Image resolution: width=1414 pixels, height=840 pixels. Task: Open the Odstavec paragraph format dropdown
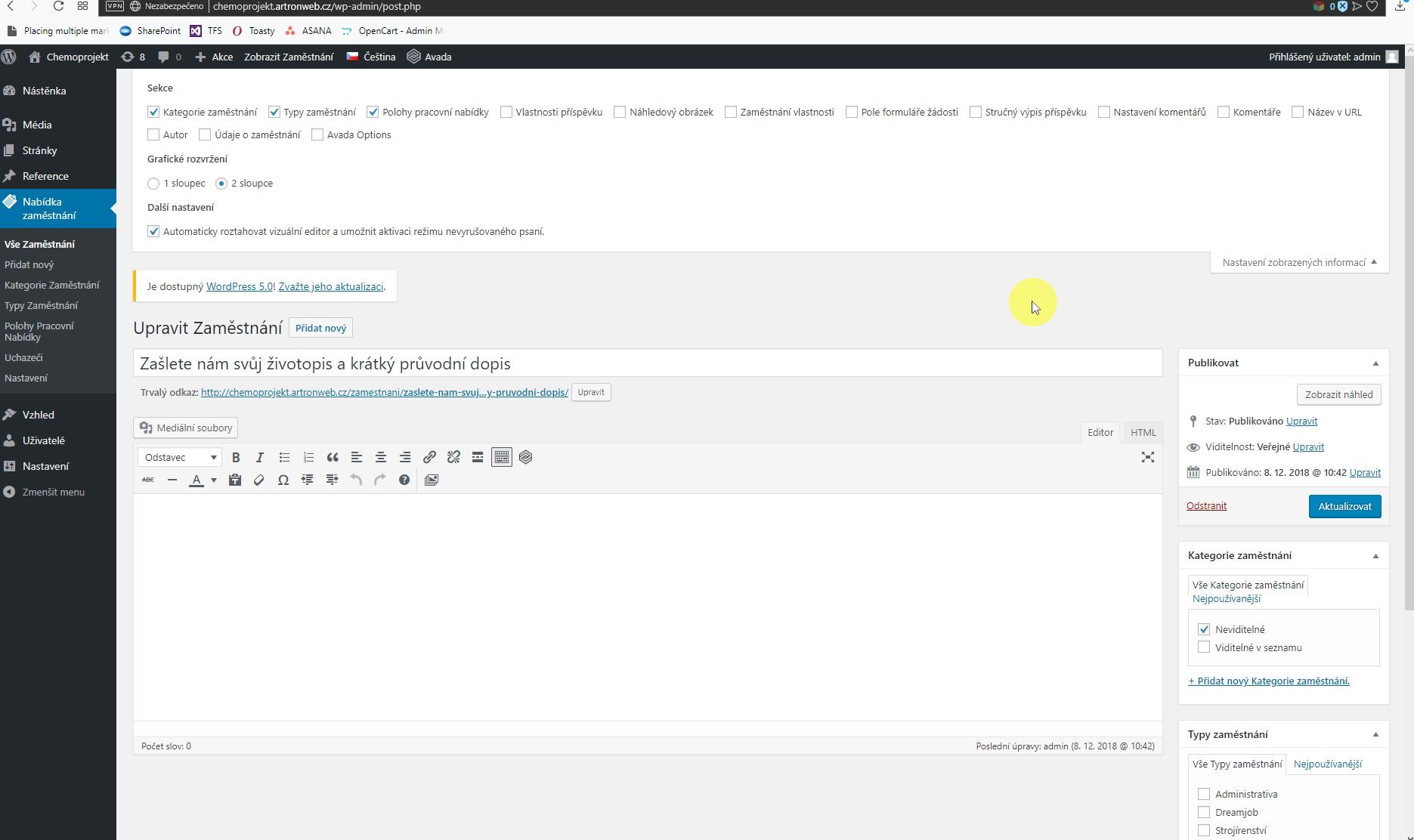coord(180,458)
